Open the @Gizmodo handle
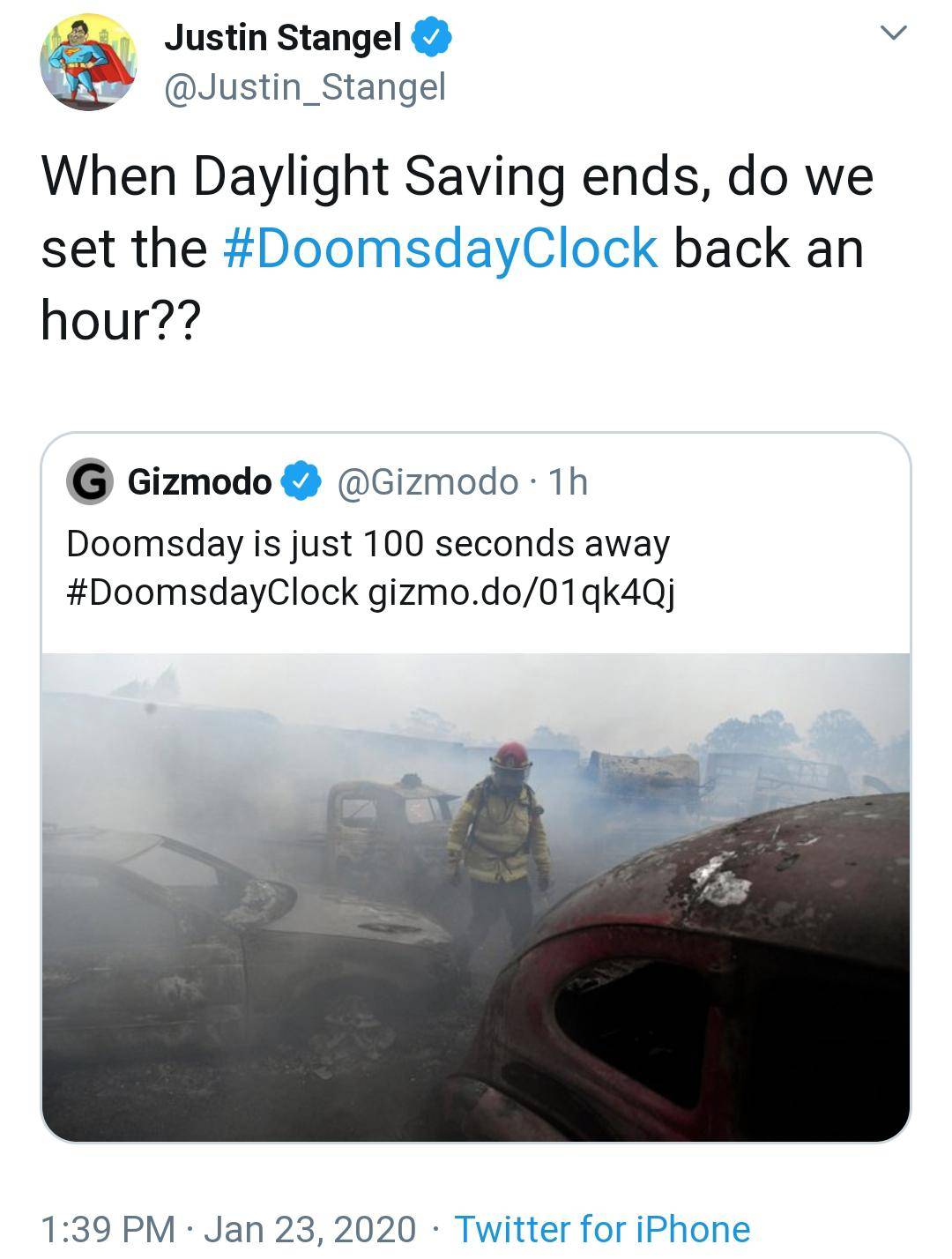952x1259 pixels. [x=428, y=482]
